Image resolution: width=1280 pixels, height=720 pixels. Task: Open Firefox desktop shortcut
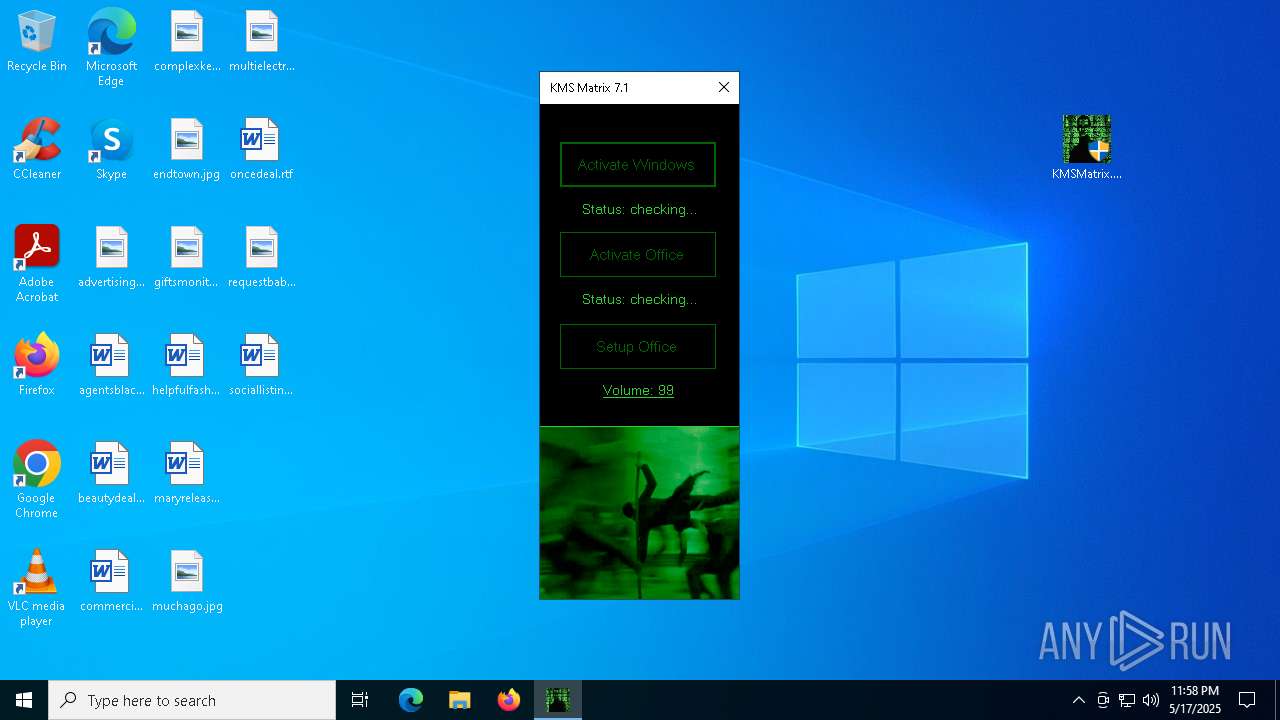[x=37, y=366]
